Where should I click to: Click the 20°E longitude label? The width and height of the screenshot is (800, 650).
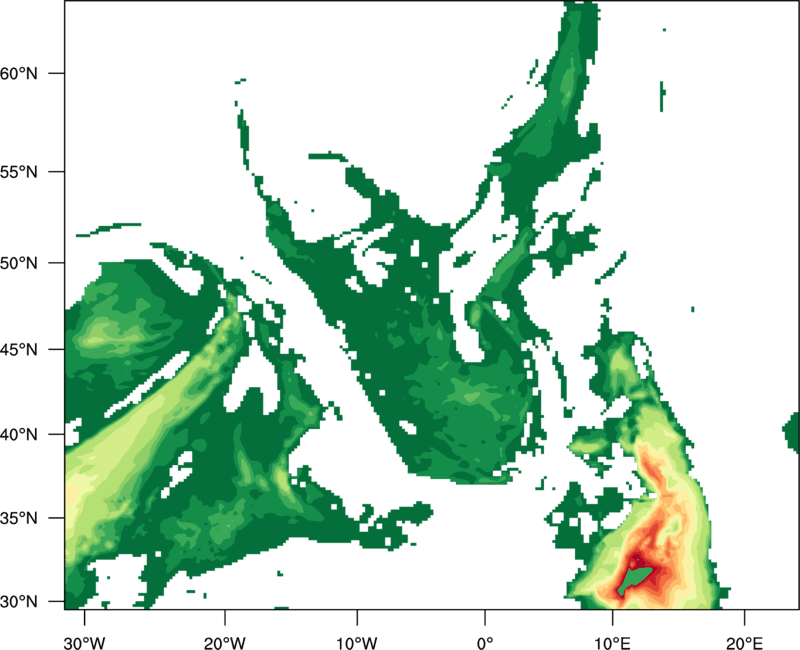coord(744,643)
